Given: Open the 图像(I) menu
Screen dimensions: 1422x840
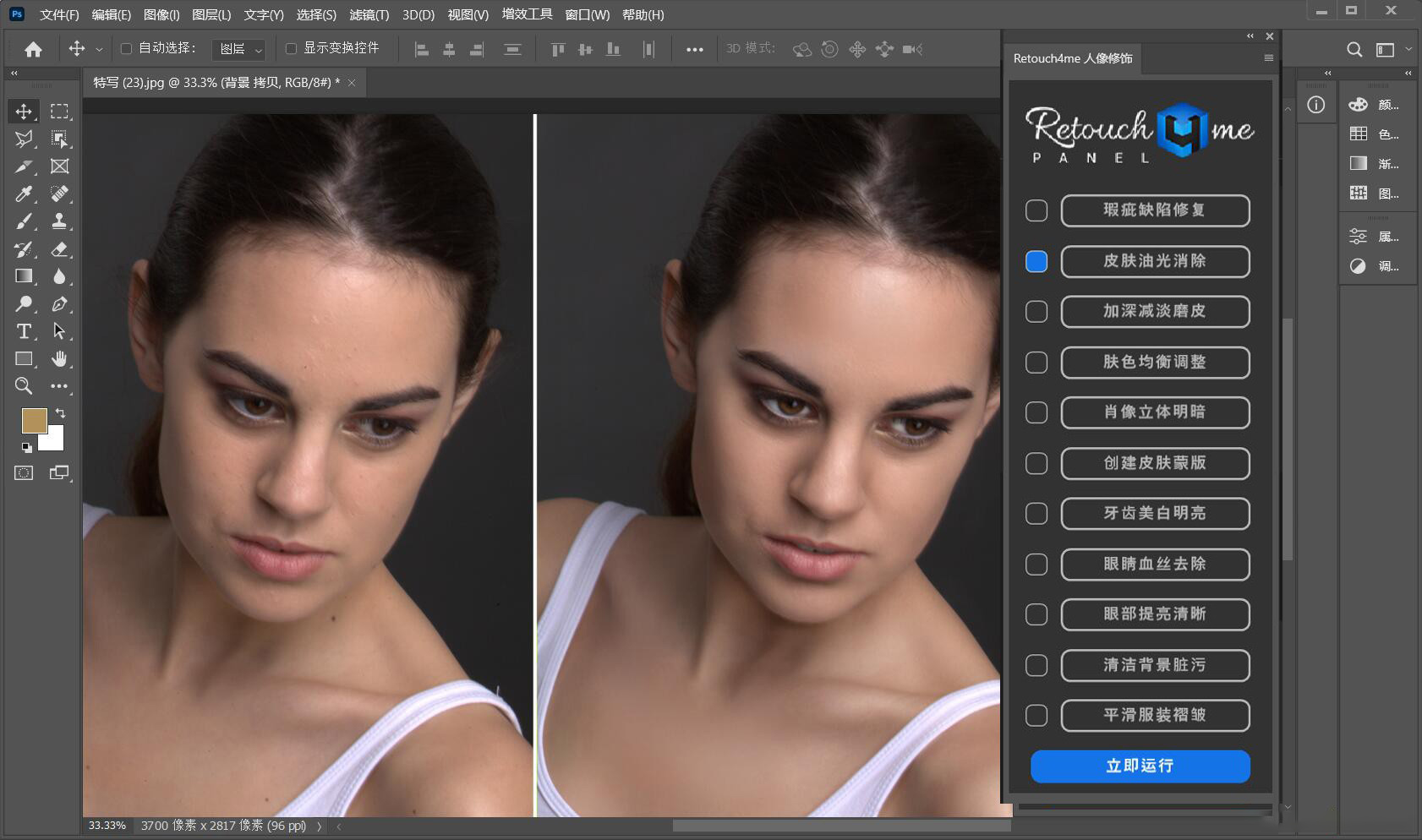Looking at the screenshot, I should 161,14.
